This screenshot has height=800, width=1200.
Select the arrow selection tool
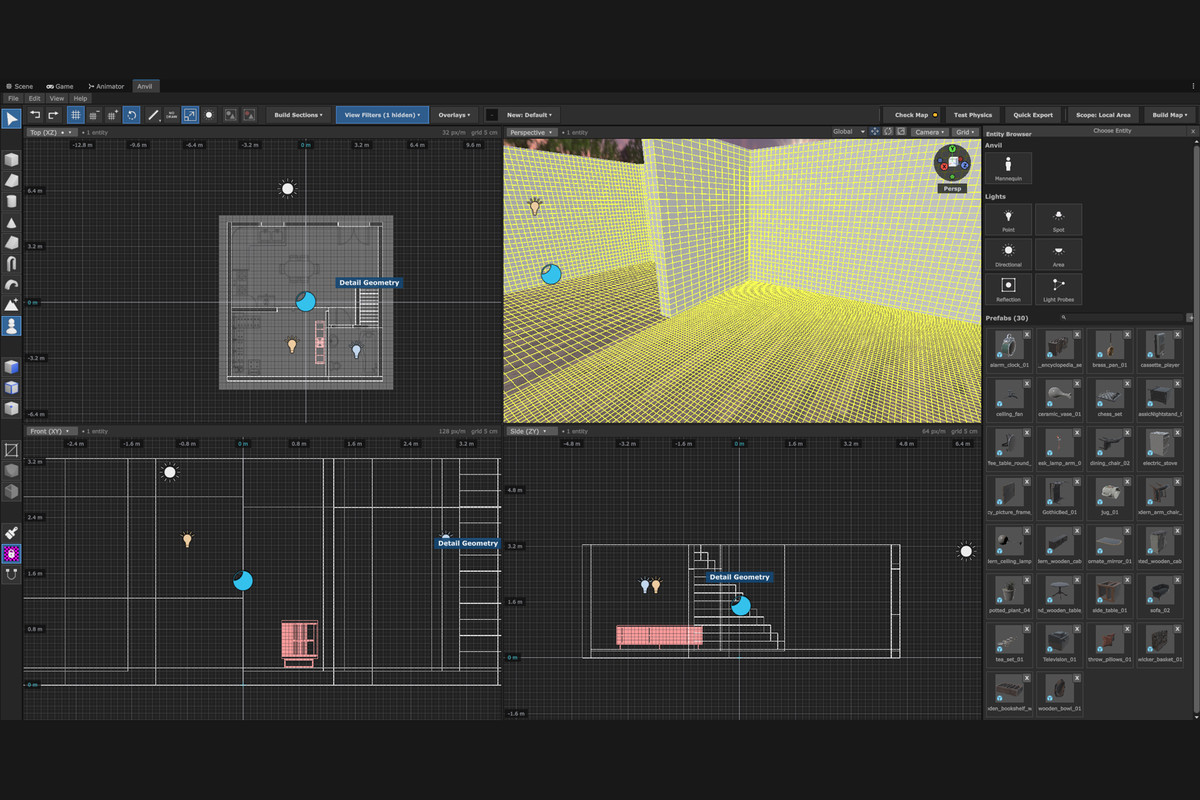click(x=11, y=119)
